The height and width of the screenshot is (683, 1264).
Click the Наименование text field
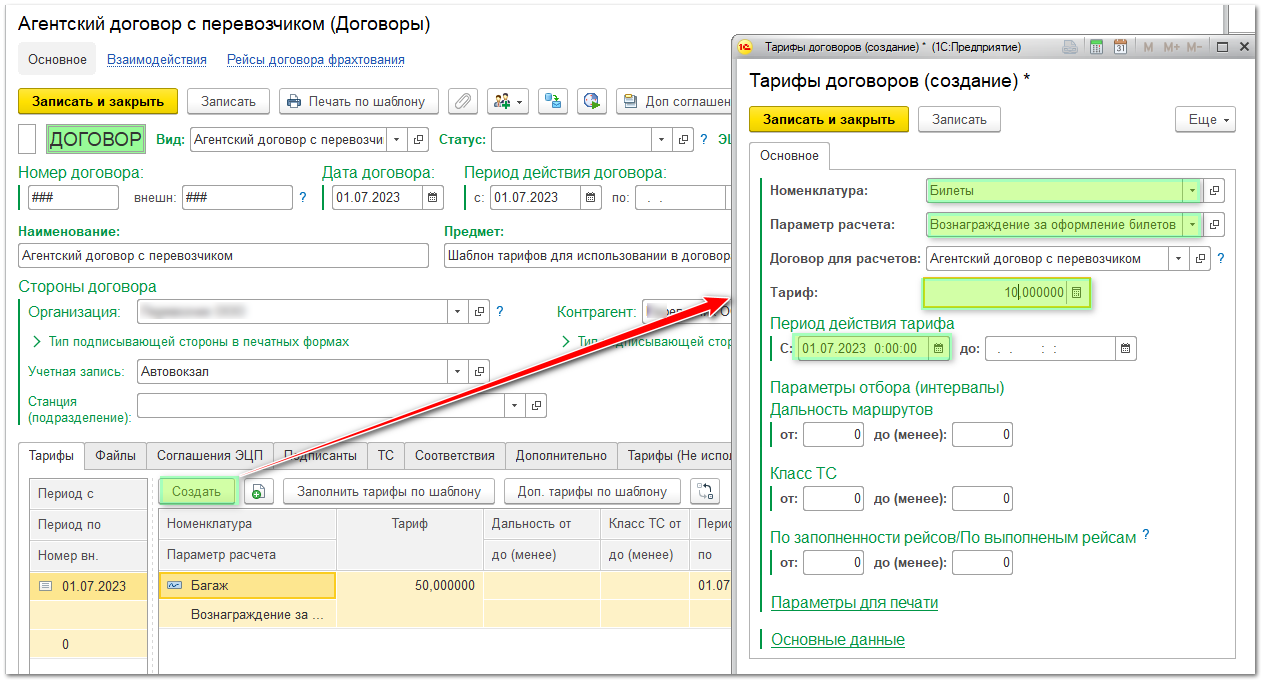[223, 256]
